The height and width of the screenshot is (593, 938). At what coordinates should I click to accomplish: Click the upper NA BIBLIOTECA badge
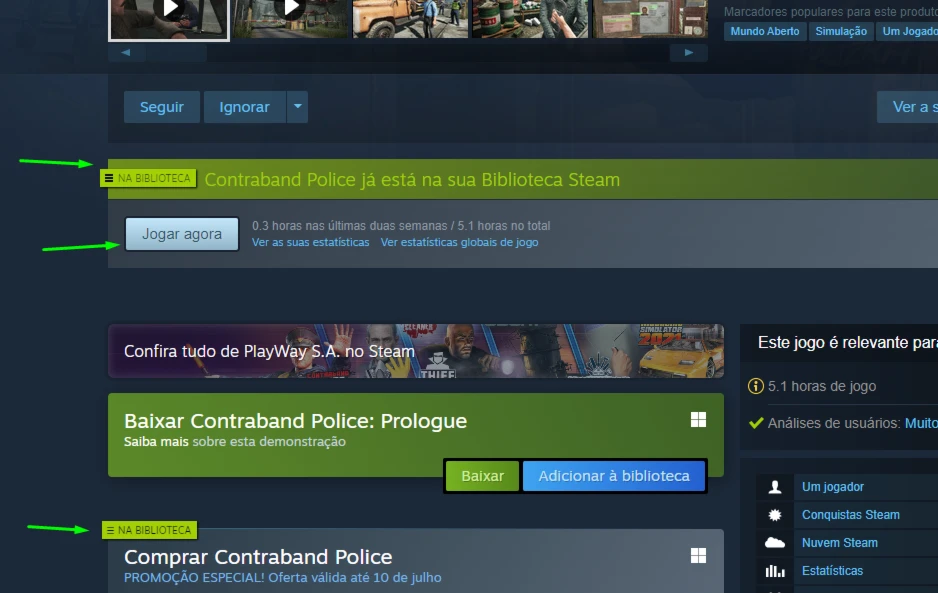[148, 178]
